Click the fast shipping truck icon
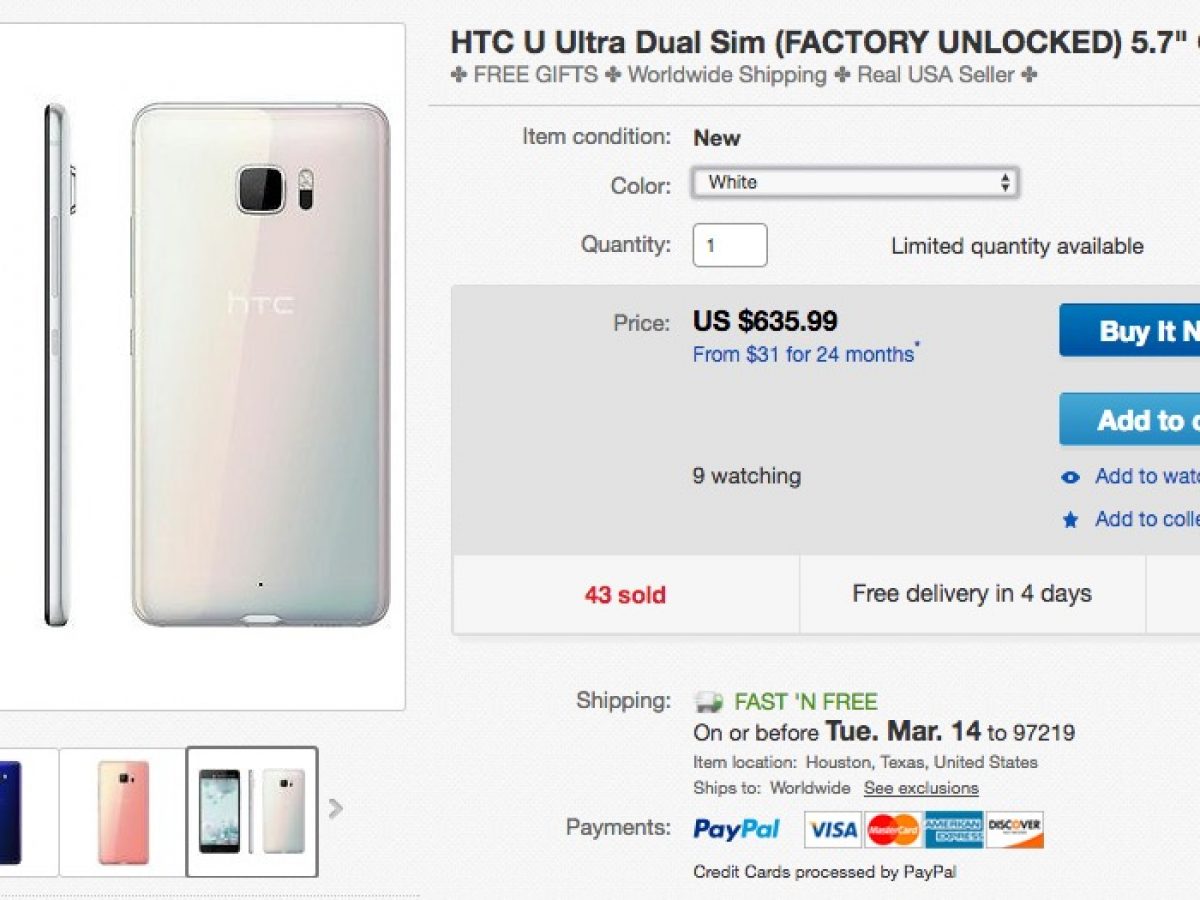Image resolution: width=1200 pixels, height=900 pixels. [x=708, y=702]
